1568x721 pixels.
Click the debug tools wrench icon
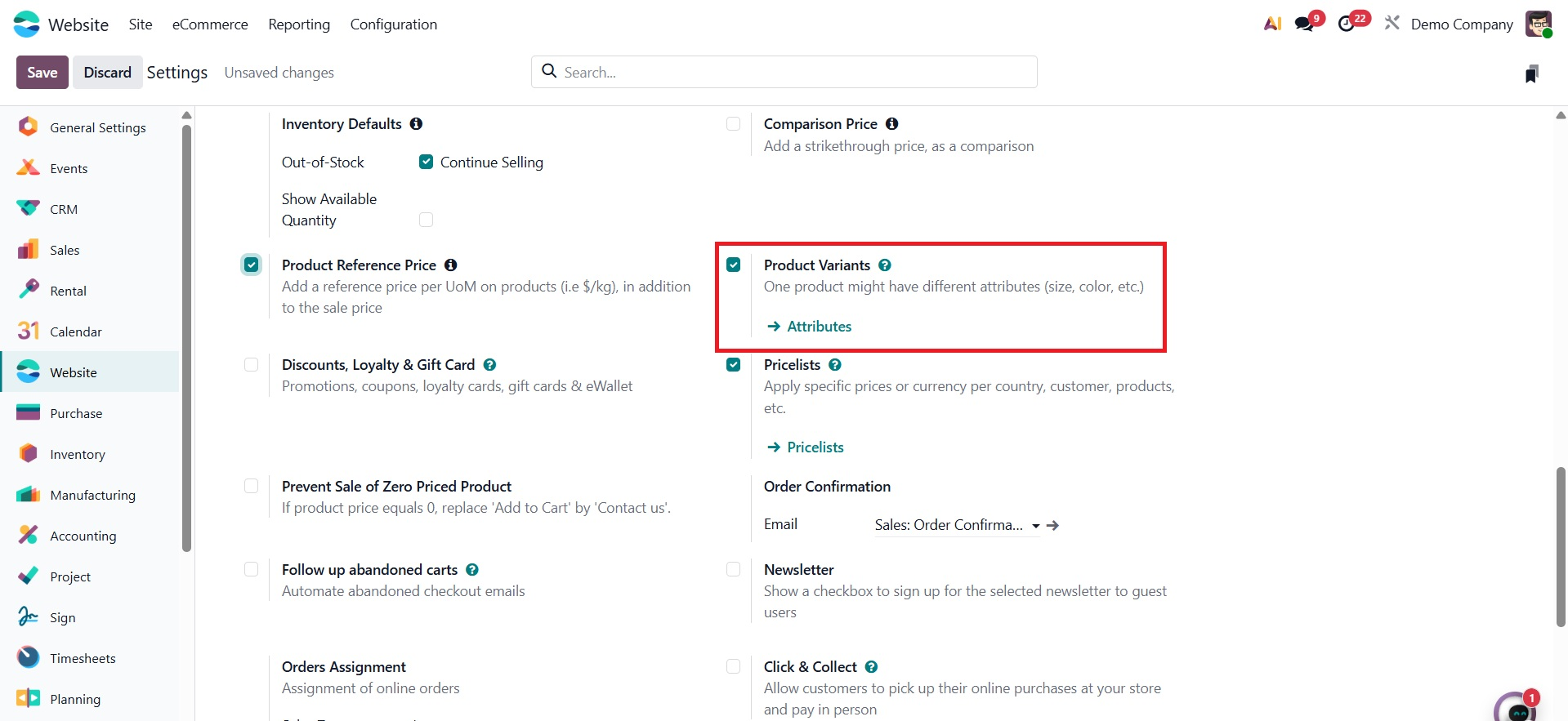click(x=1392, y=24)
